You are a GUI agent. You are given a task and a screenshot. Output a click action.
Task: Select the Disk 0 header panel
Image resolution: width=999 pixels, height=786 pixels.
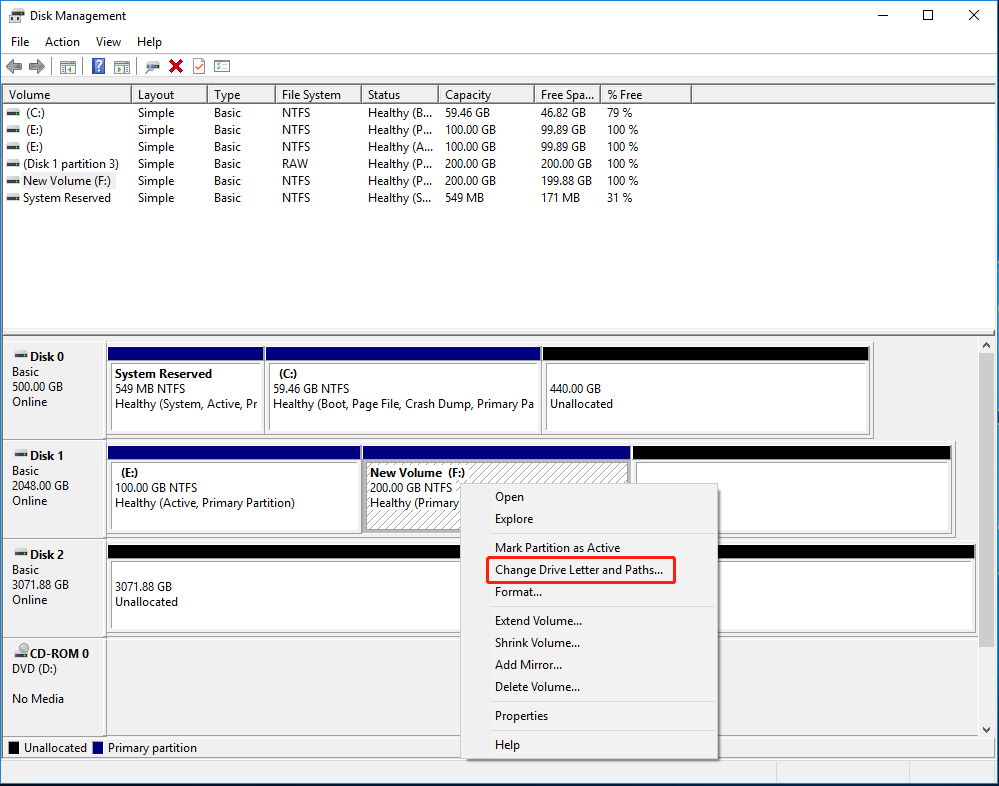tap(54, 390)
